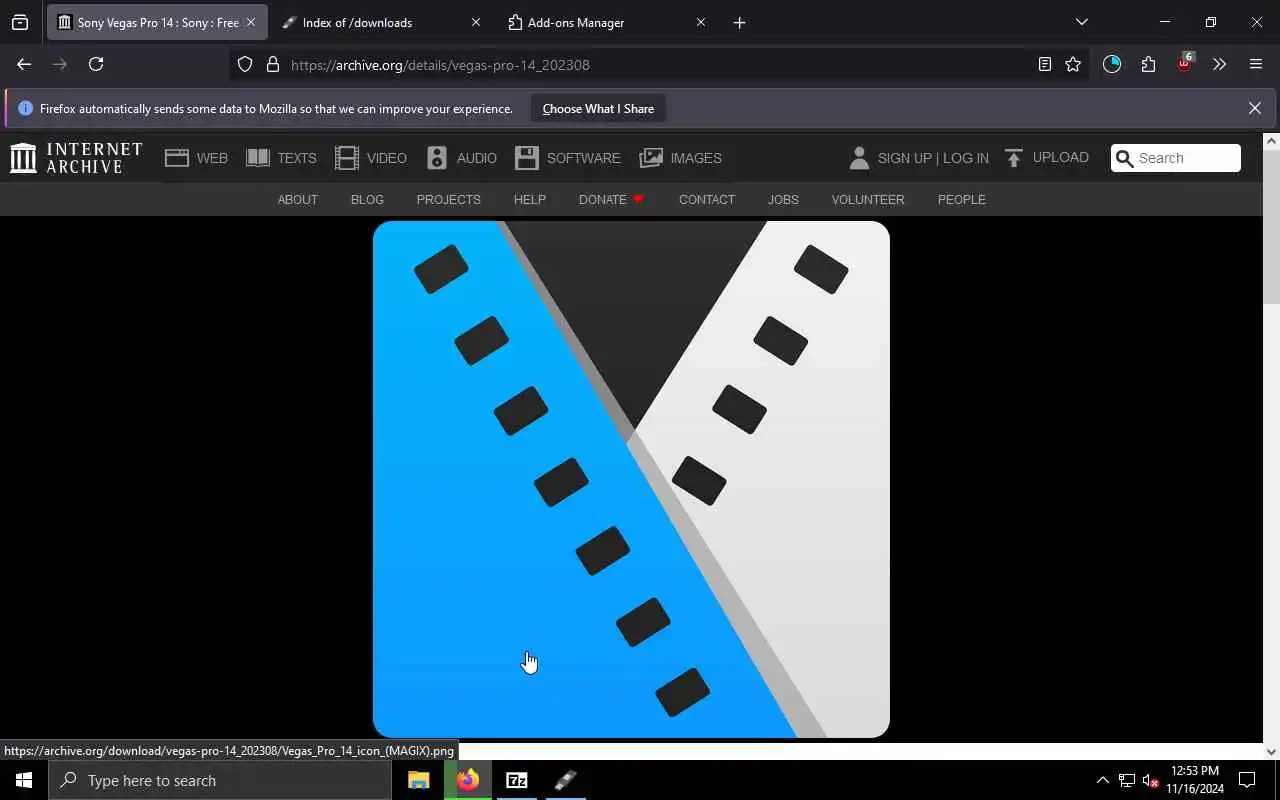The width and height of the screenshot is (1280, 800).
Task: Open HELP page link
Action: [x=529, y=199]
